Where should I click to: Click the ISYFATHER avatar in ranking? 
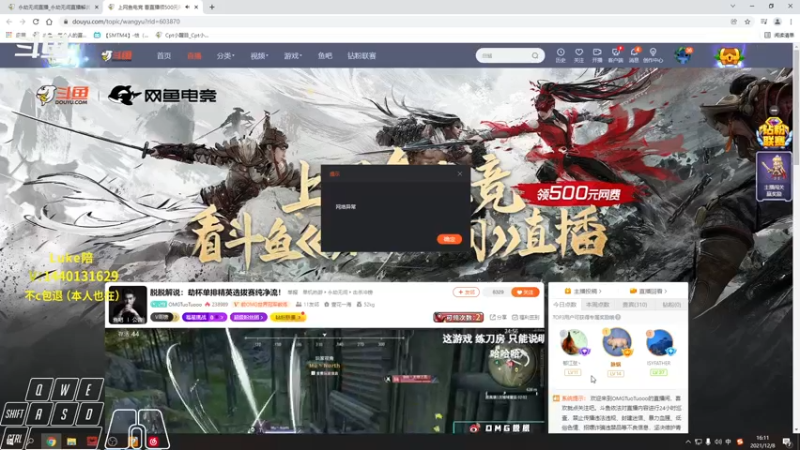(x=659, y=342)
